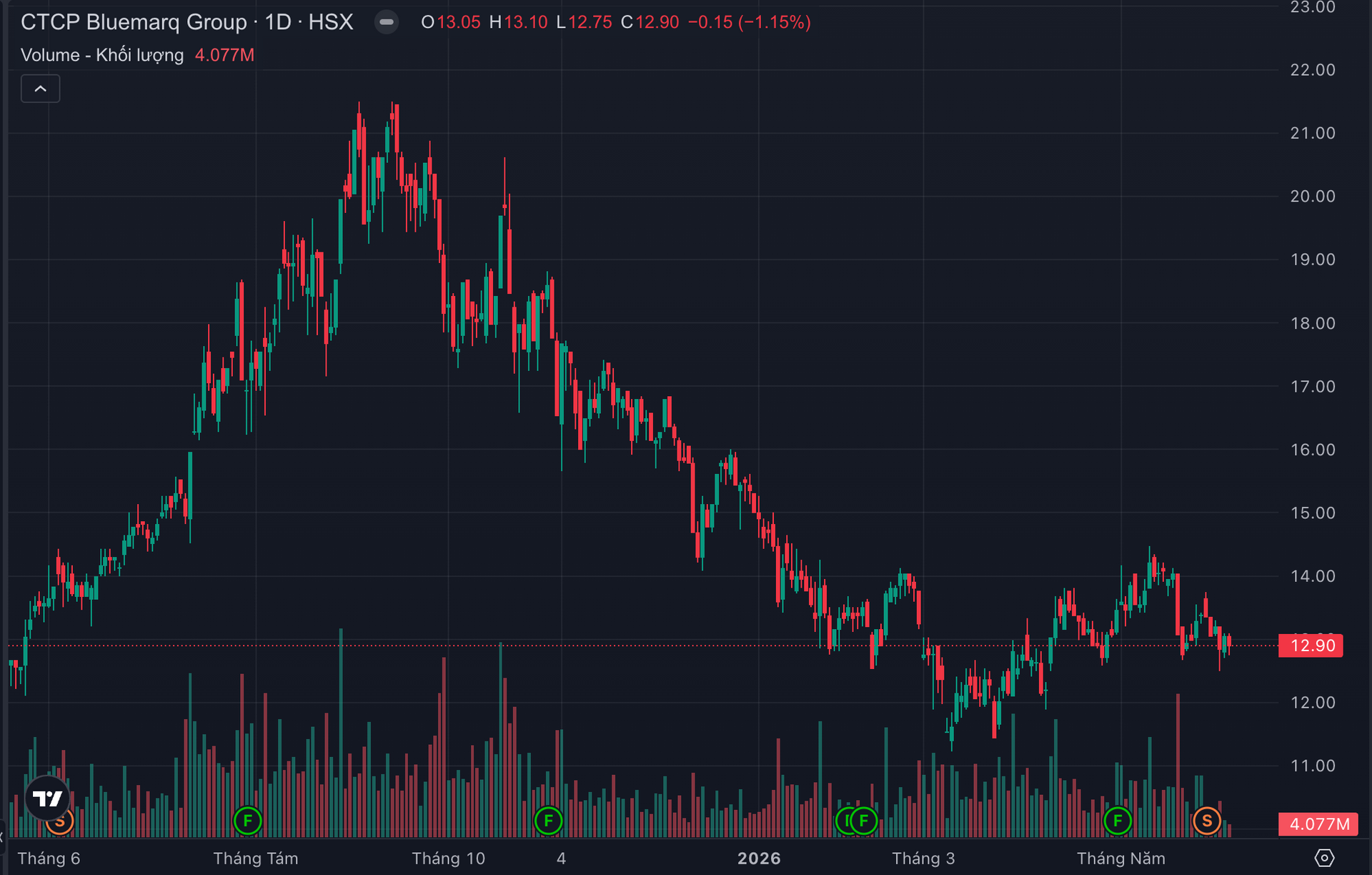Image resolution: width=1372 pixels, height=875 pixels.
Task: Click the Tháng 6 time axis label
Action: pyautogui.click(x=49, y=858)
